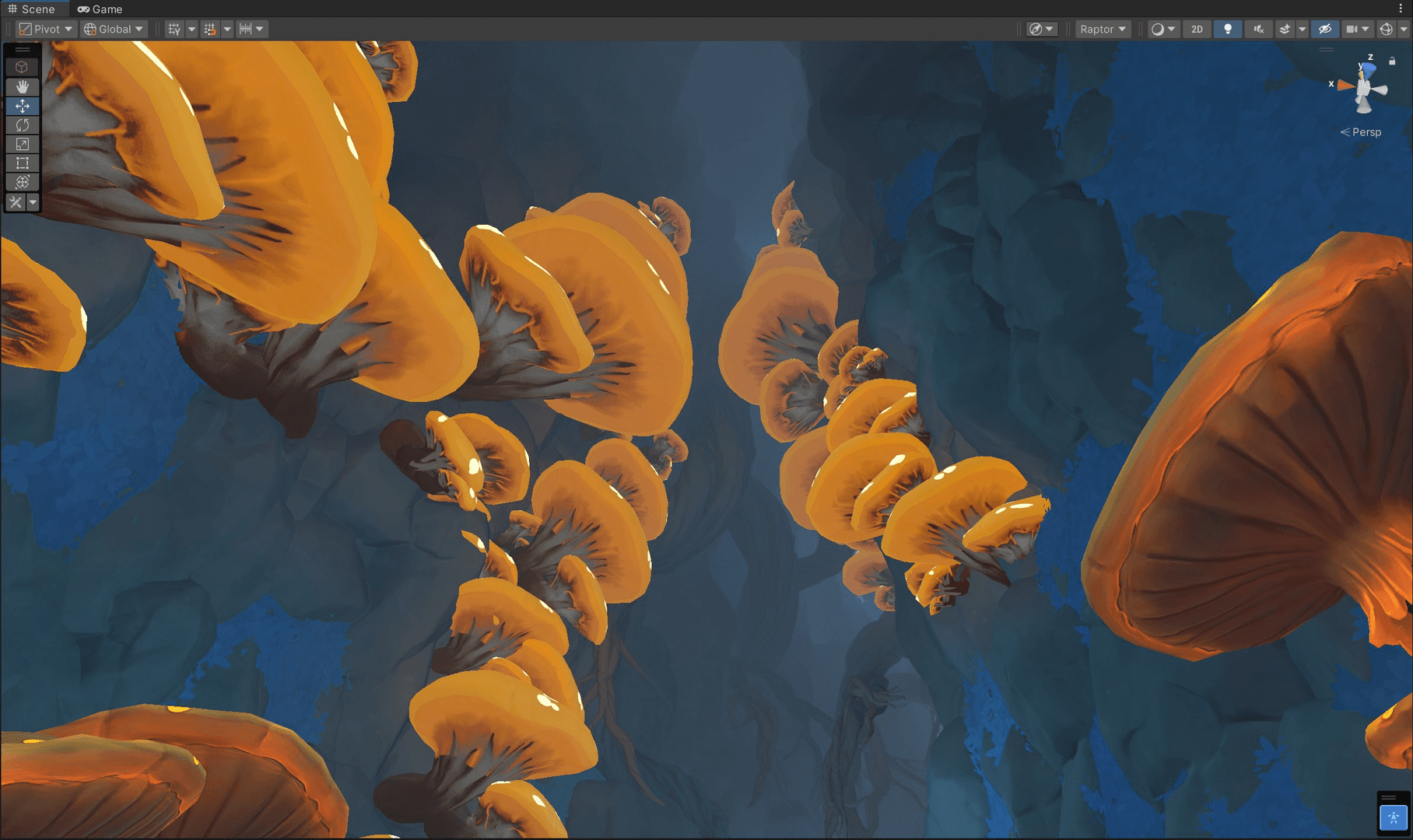Click the 2D view mode button
Screen dimensions: 1413x840
(x=1197, y=30)
